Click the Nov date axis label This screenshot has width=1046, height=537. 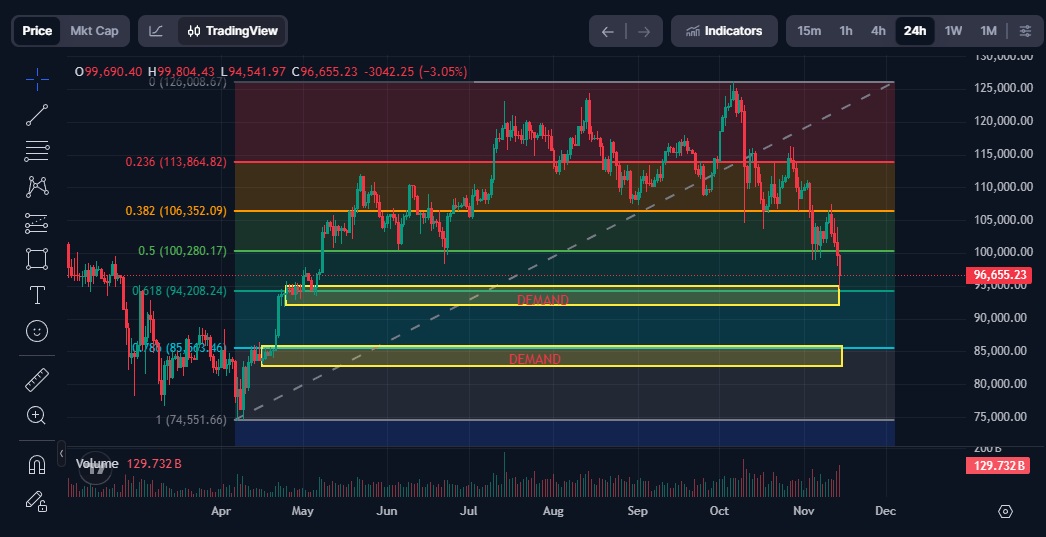804,511
